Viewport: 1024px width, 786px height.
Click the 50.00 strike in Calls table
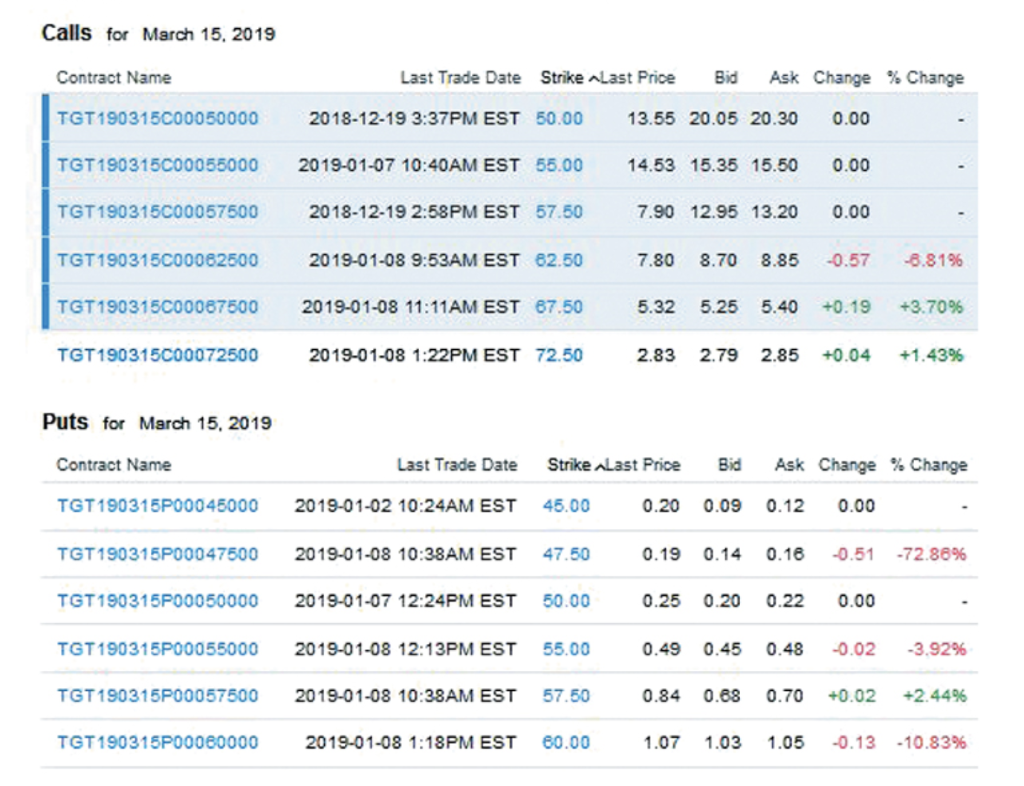click(559, 119)
